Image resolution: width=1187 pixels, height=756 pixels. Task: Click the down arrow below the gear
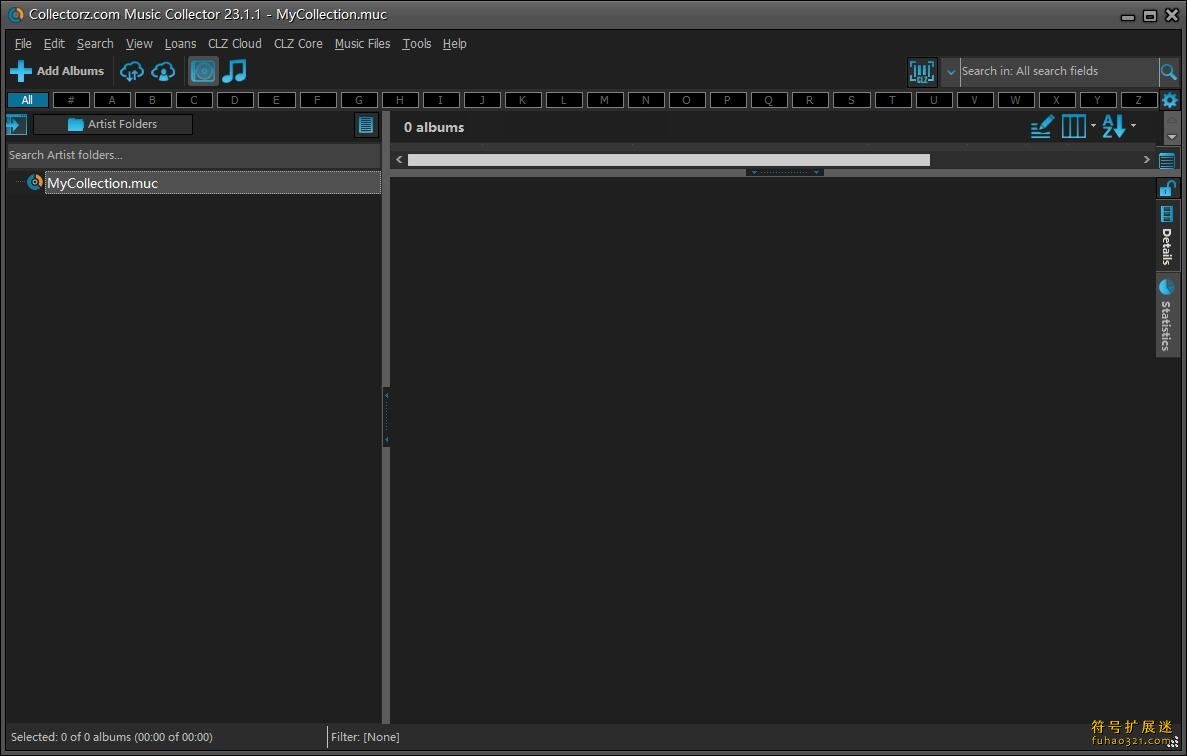click(1171, 137)
